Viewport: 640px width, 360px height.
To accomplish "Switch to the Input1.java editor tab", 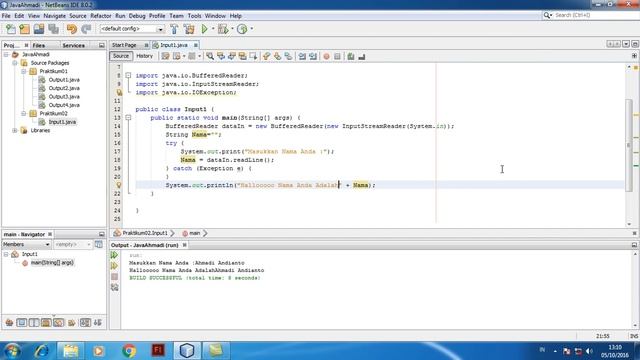I will click(174, 45).
